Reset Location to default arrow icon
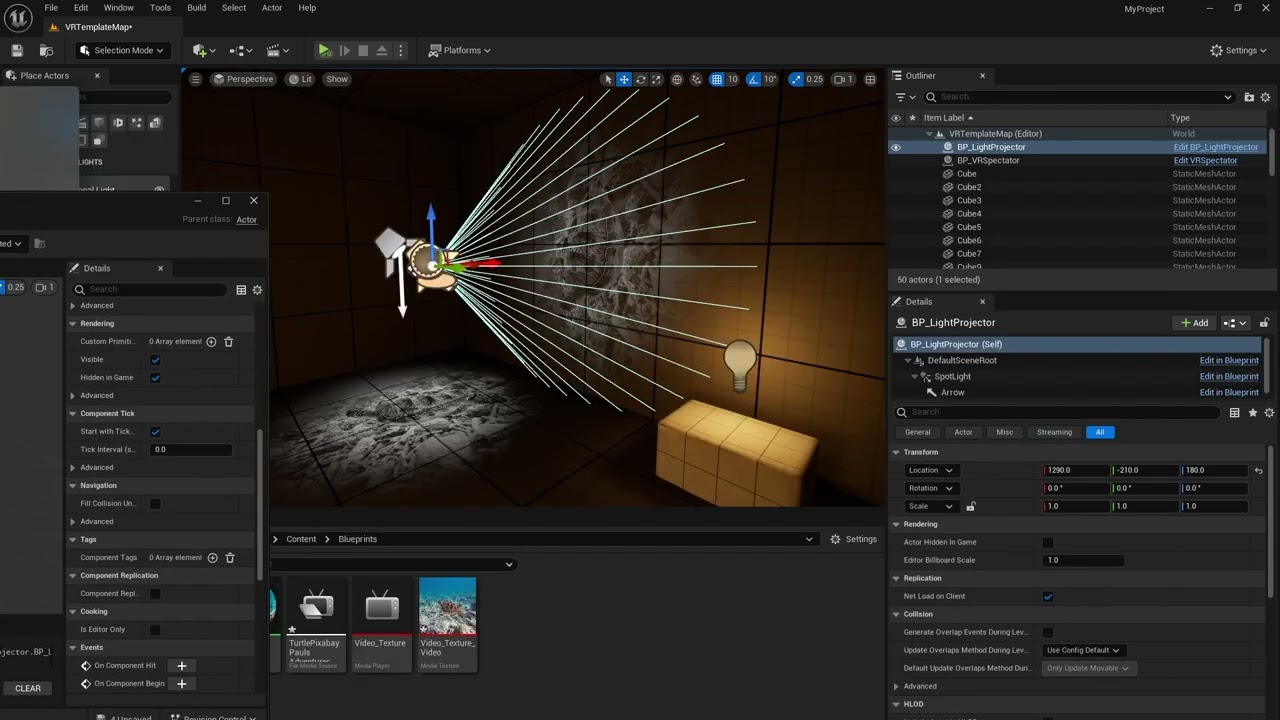Viewport: 1280px width, 720px height. click(x=1258, y=470)
